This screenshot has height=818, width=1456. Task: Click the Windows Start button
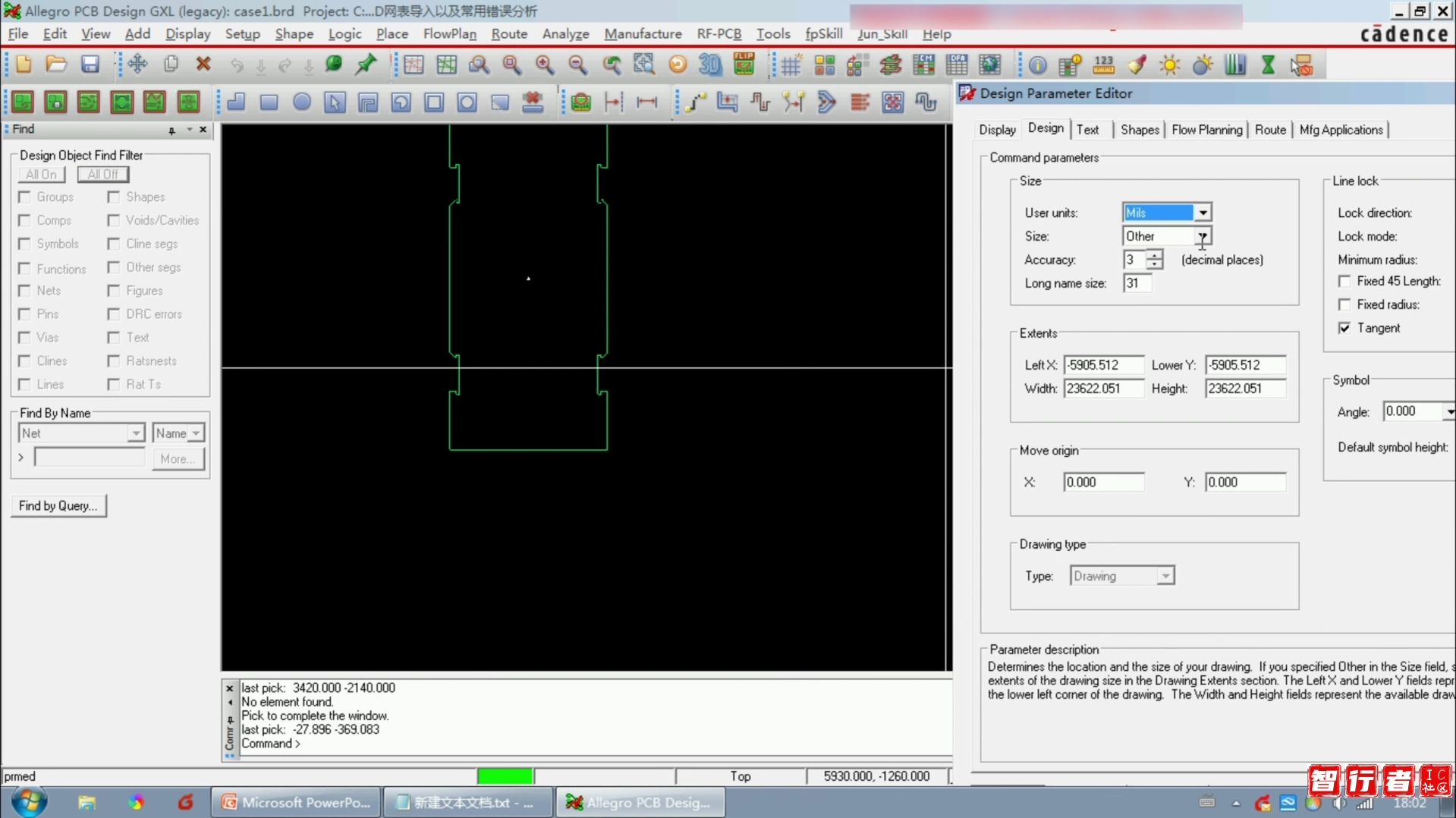(29, 801)
